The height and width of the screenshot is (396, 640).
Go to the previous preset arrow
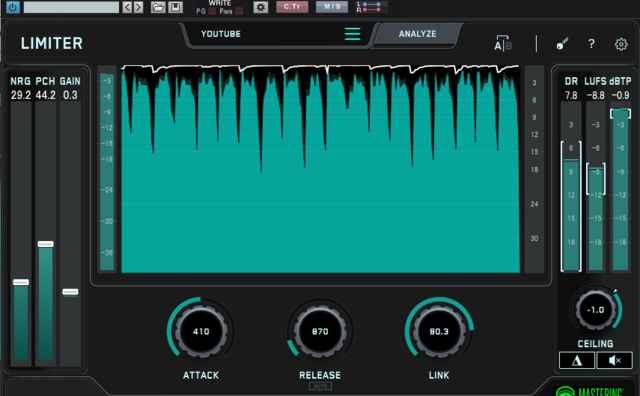[x=127, y=7]
